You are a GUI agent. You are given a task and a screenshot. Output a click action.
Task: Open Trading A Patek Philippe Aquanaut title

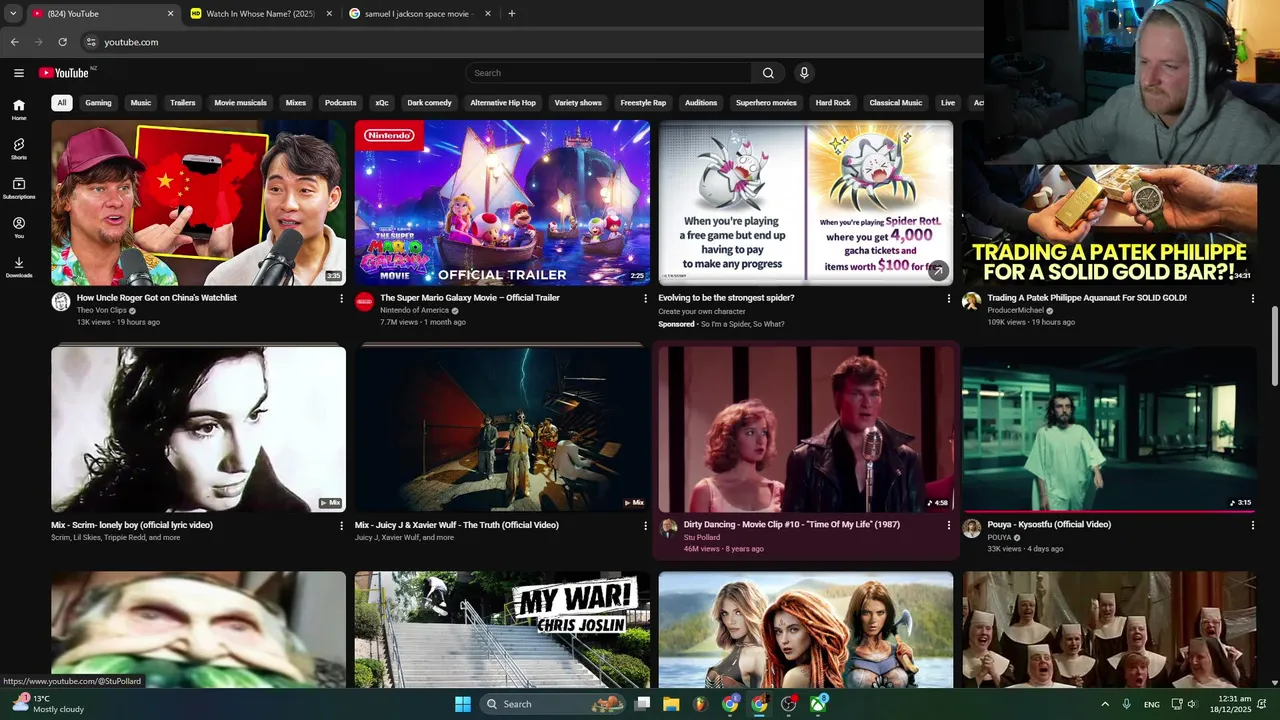point(1087,298)
